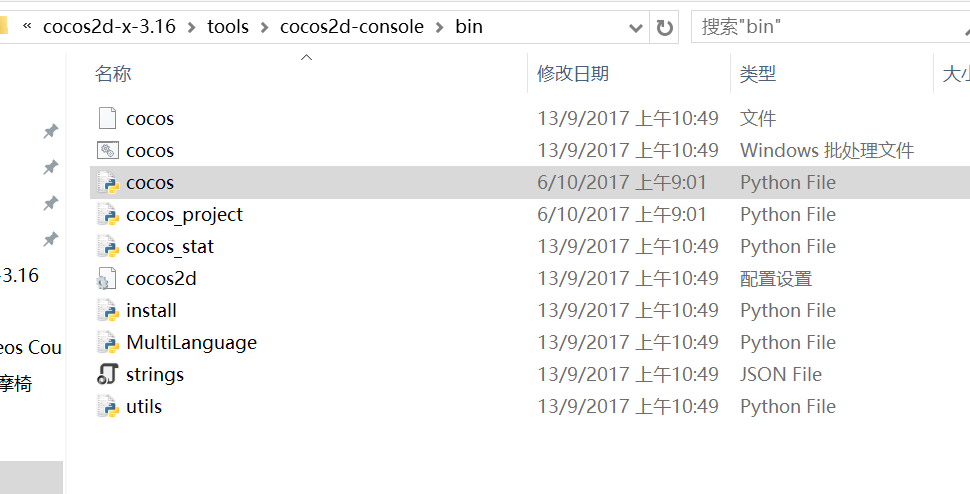Viewport: 970px width, 494px height.
Task: Click the MultiLanguage Python file icon
Action: (107, 343)
